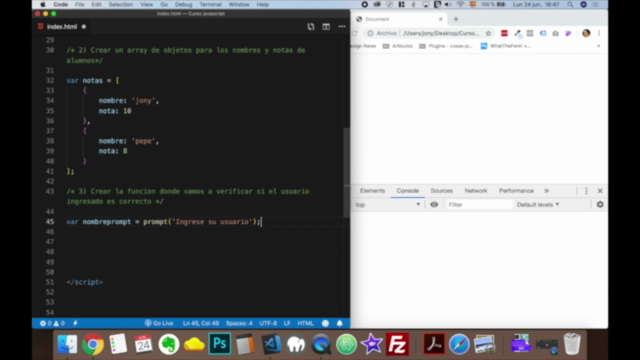Reload the Chrome page
The width and height of the screenshot is (640, 360).
tap(354, 33)
